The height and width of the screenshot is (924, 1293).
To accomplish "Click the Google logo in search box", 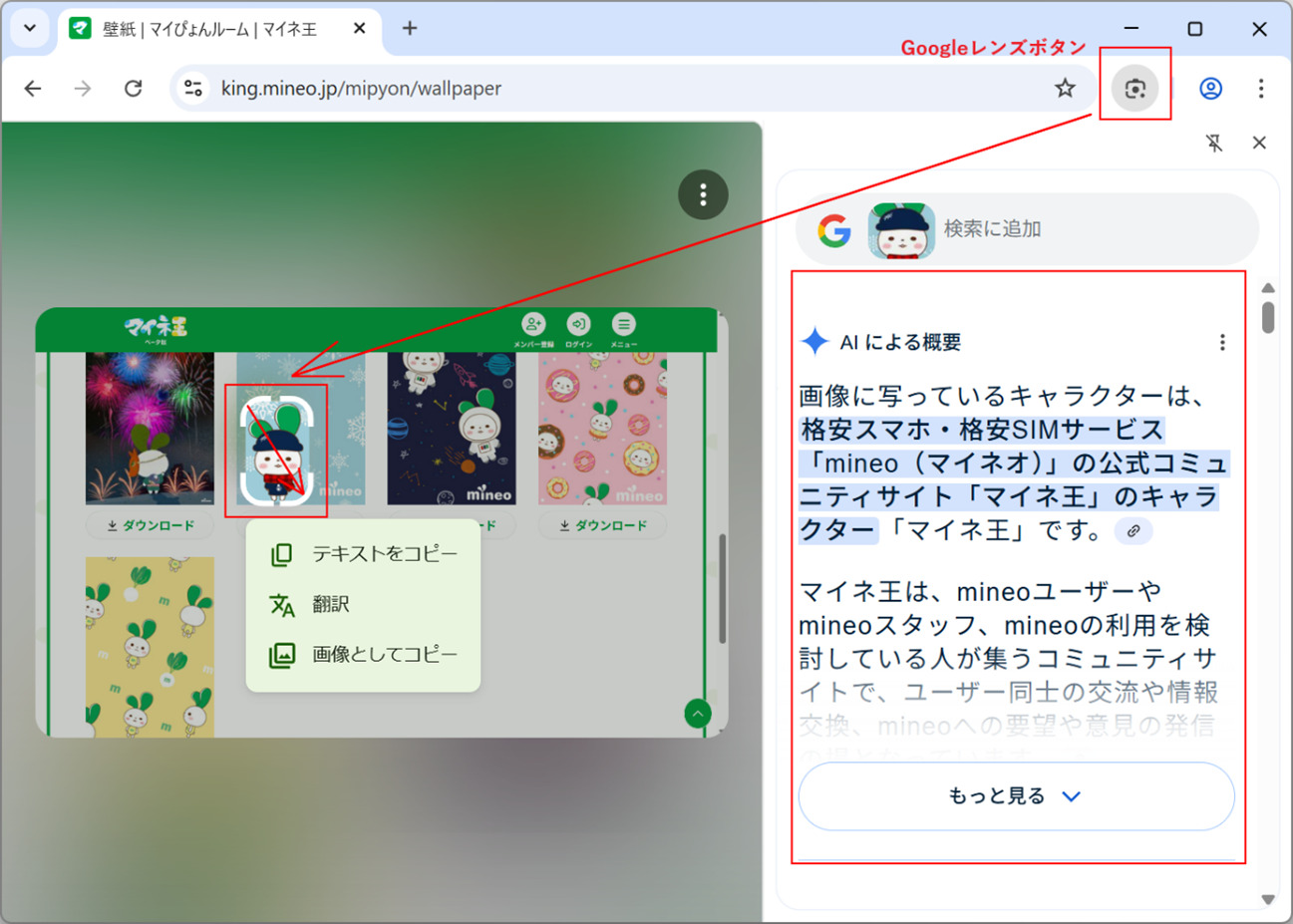I will 834,230.
